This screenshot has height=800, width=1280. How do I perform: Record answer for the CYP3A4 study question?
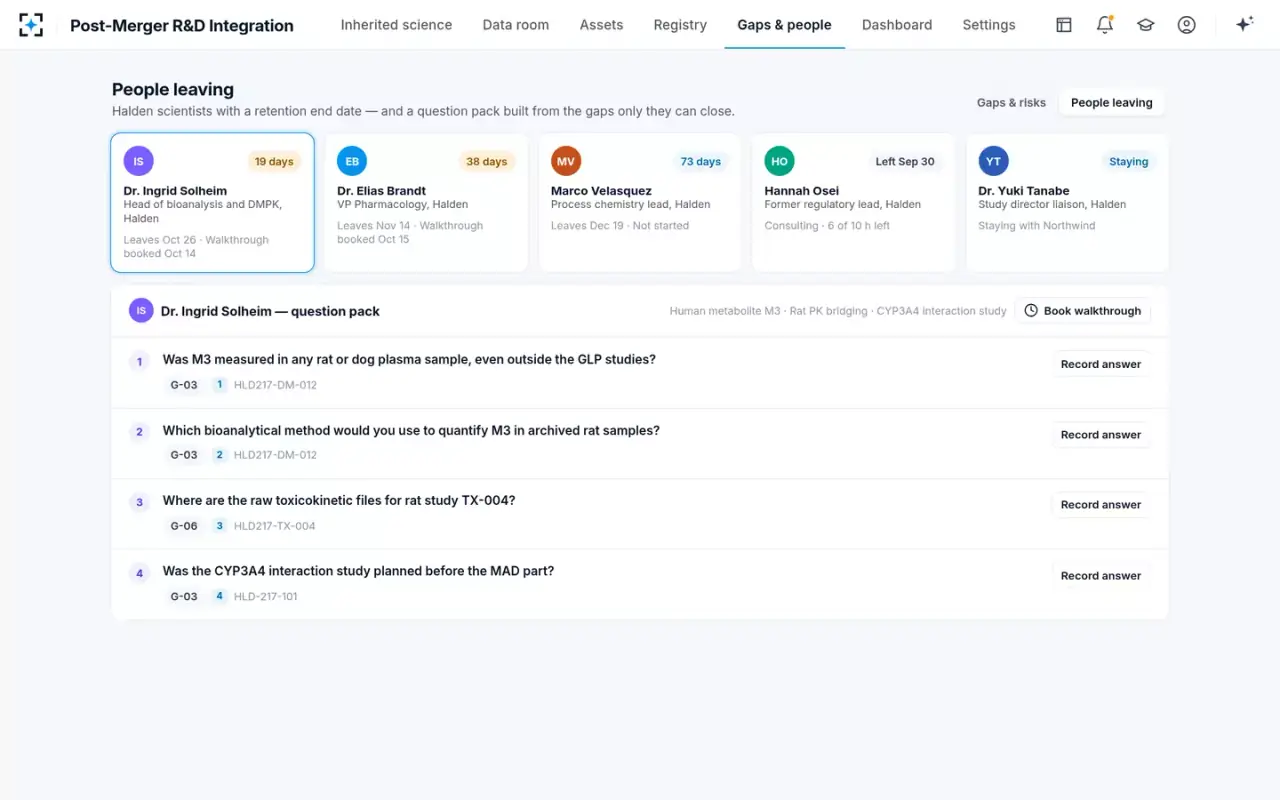pos(1101,576)
